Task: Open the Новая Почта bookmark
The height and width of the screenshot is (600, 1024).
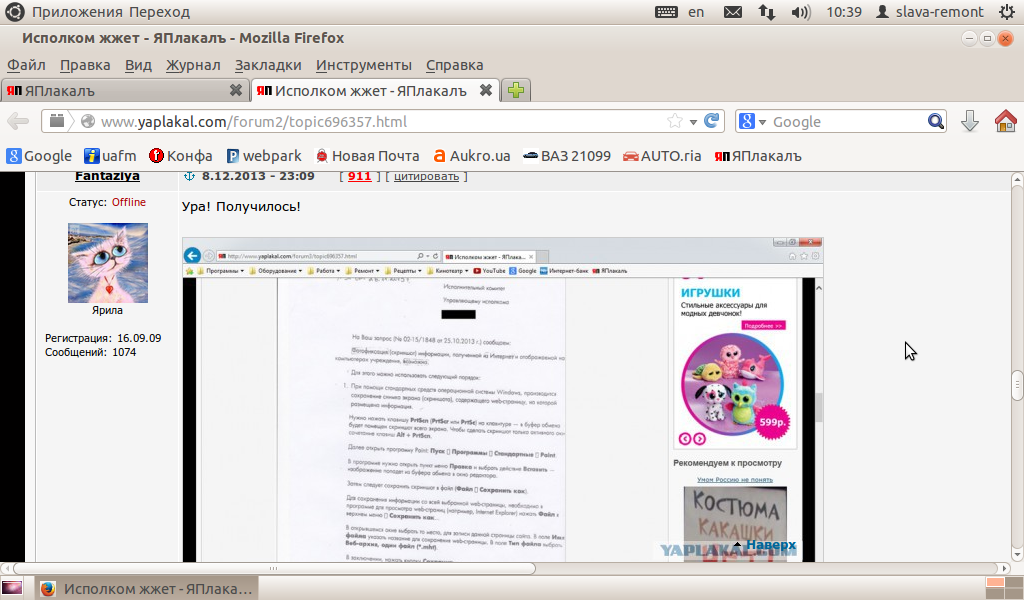Action: coord(366,156)
